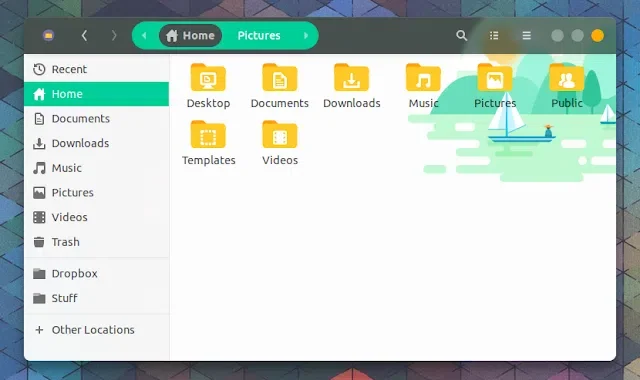Expand path bar left arrow

[x=144, y=36]
